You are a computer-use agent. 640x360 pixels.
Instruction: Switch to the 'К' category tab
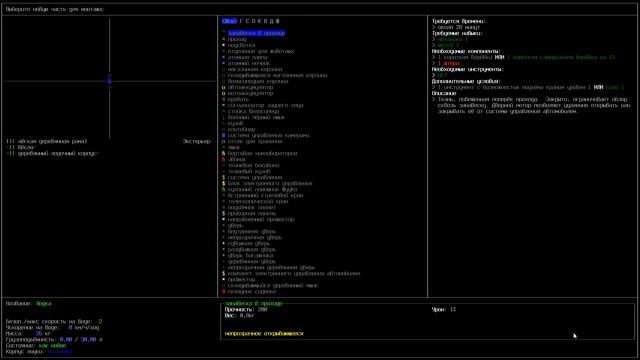click(x=260, y=21)
